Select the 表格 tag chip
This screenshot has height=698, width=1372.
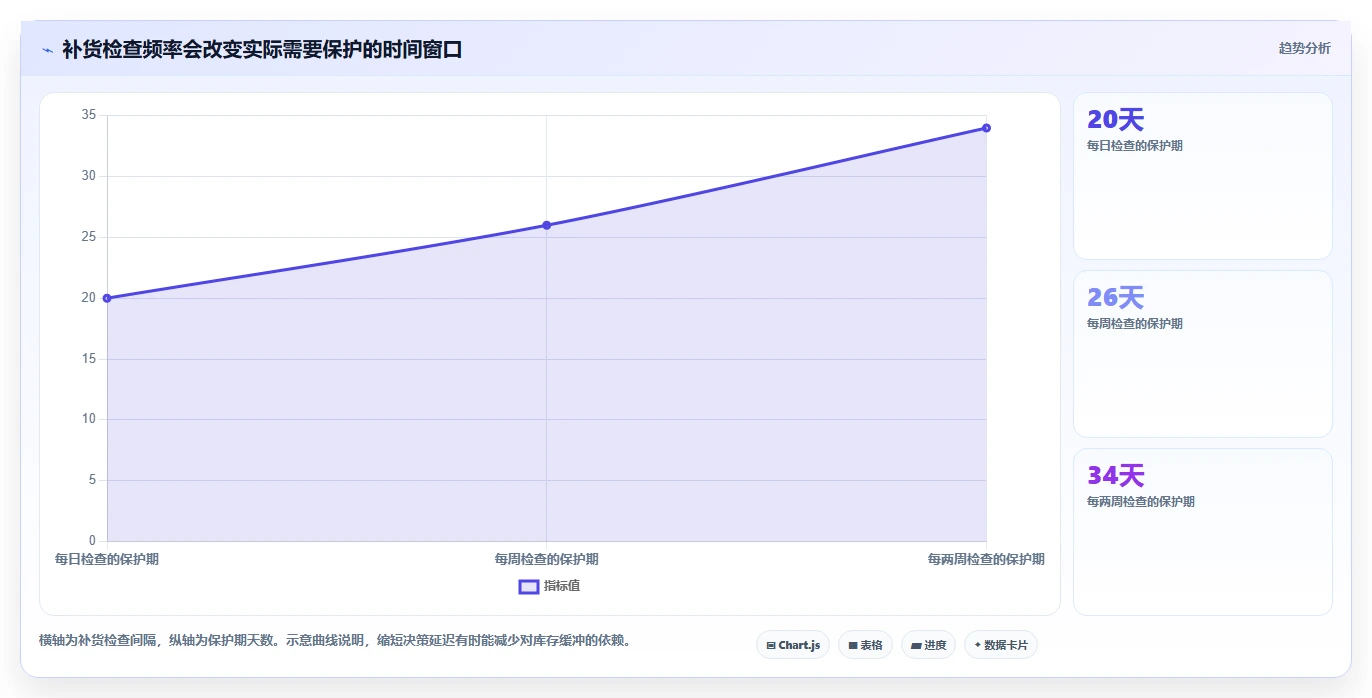[865, 645]
